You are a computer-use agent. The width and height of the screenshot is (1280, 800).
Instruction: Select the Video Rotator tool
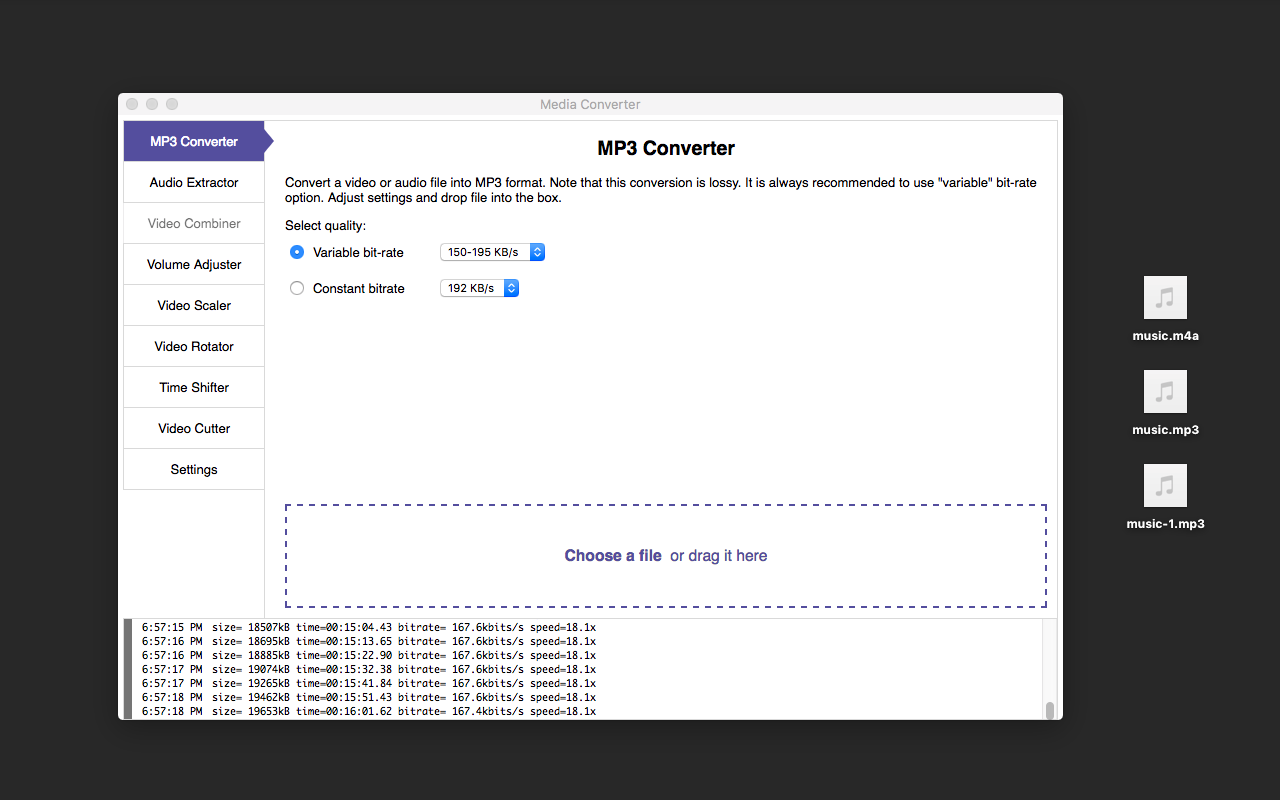tap(193, 346)
